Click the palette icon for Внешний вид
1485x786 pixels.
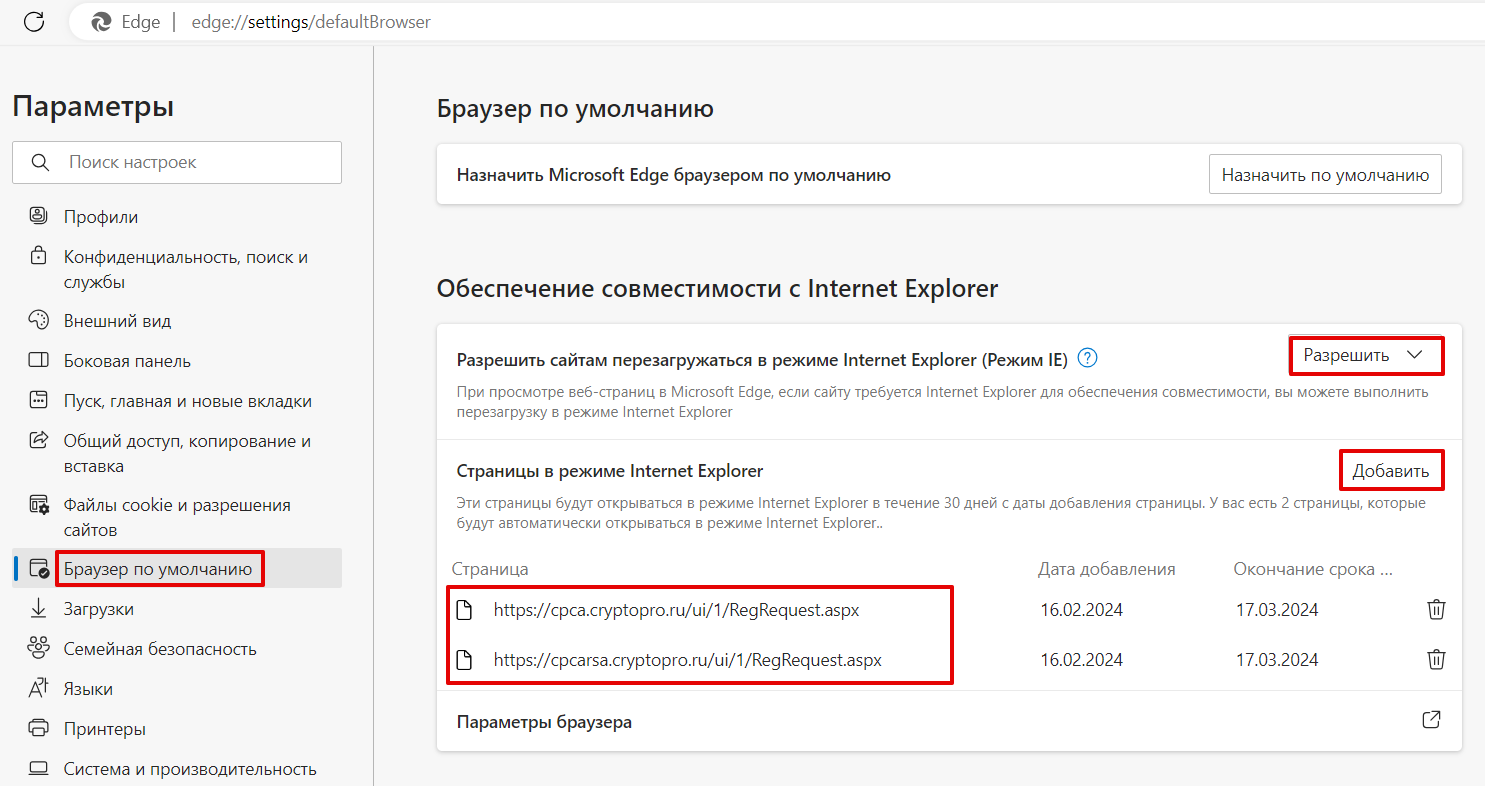[39, 321]
